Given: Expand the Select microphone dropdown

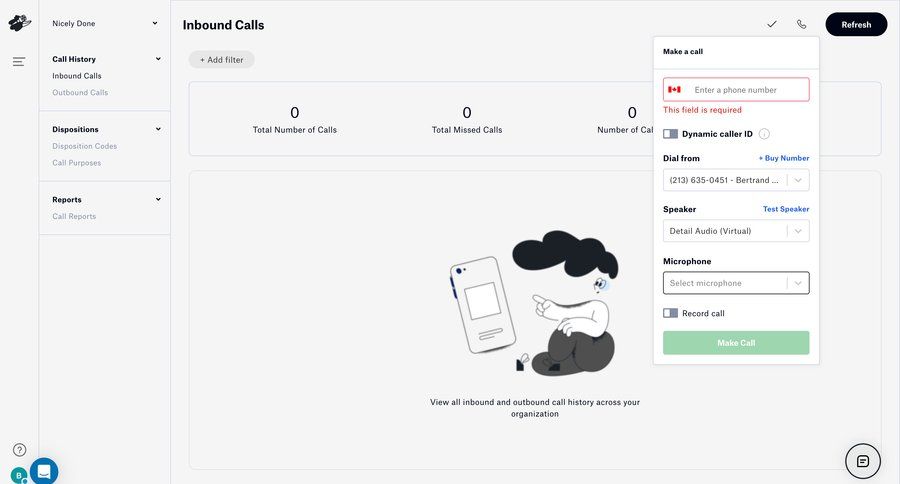Looking at the screenshot, I should [736, 283].
